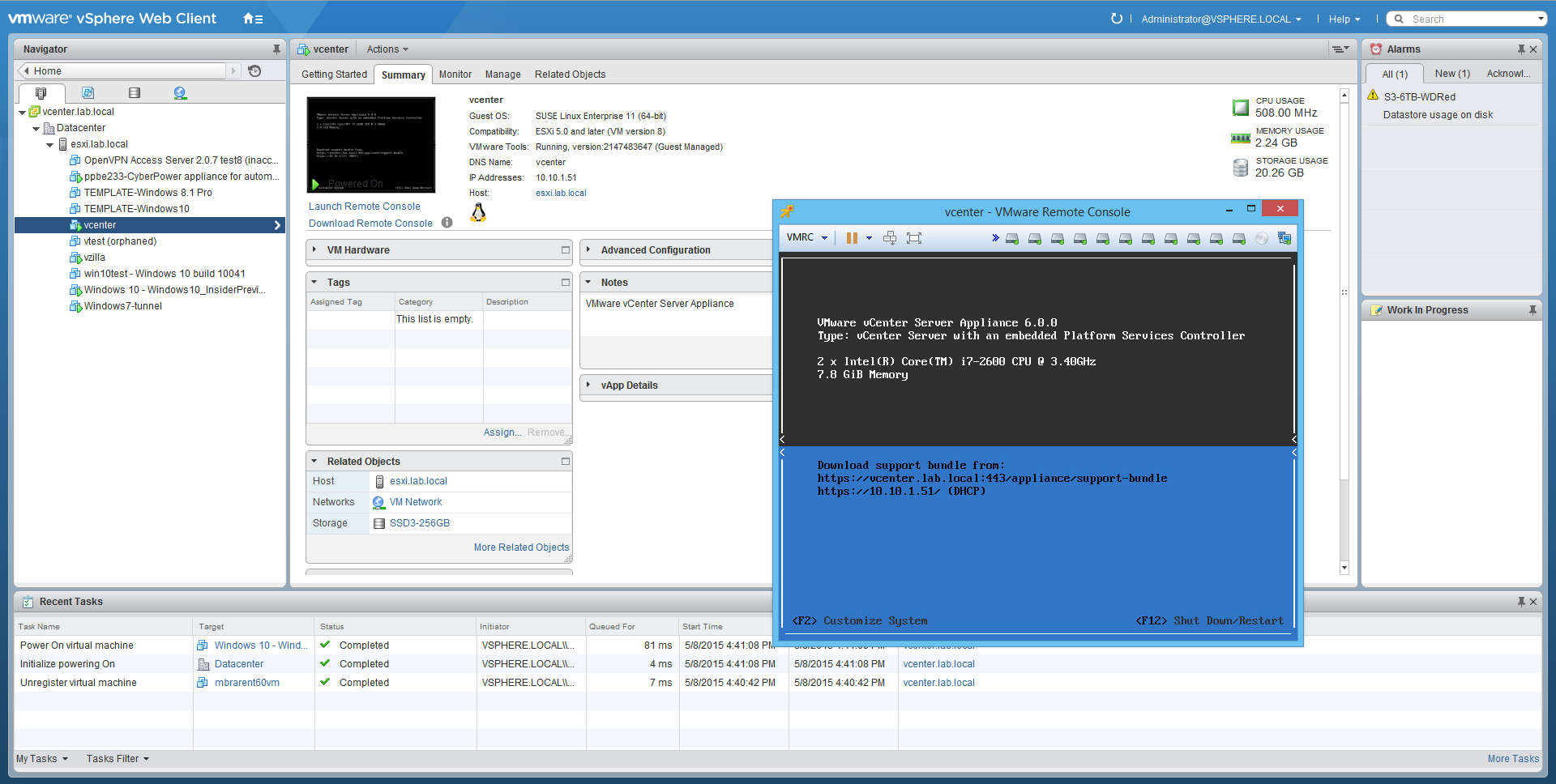Open VM Network link
1556x784 pixels.
[x=416, y=502]
